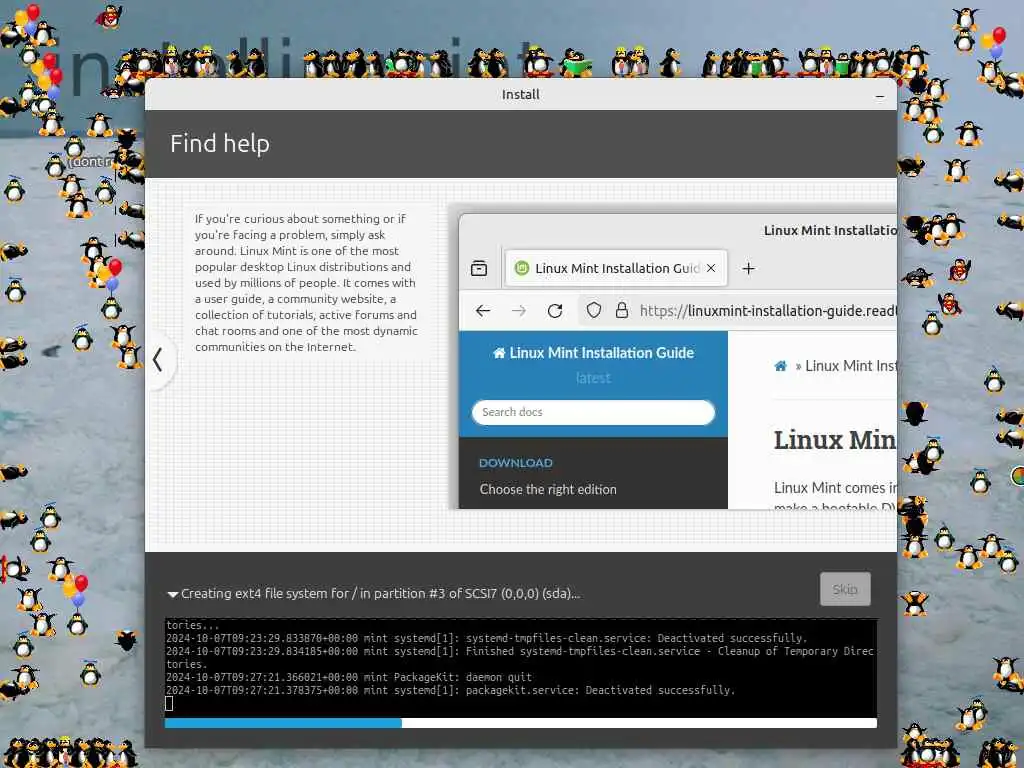Click the 'systemd-tmpfiles-clean.service: Deactivated successfully' log line
Viewport: 1024px width, 768px height.
click(x=487, y=638)
